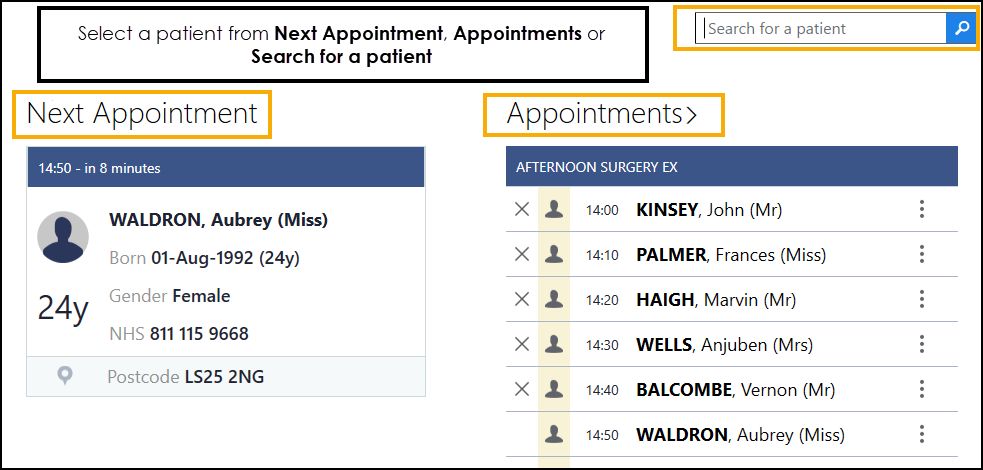The image size is (983, 470).
Task: Expand the Appointments heading chevron
Action: click(691, 115)
